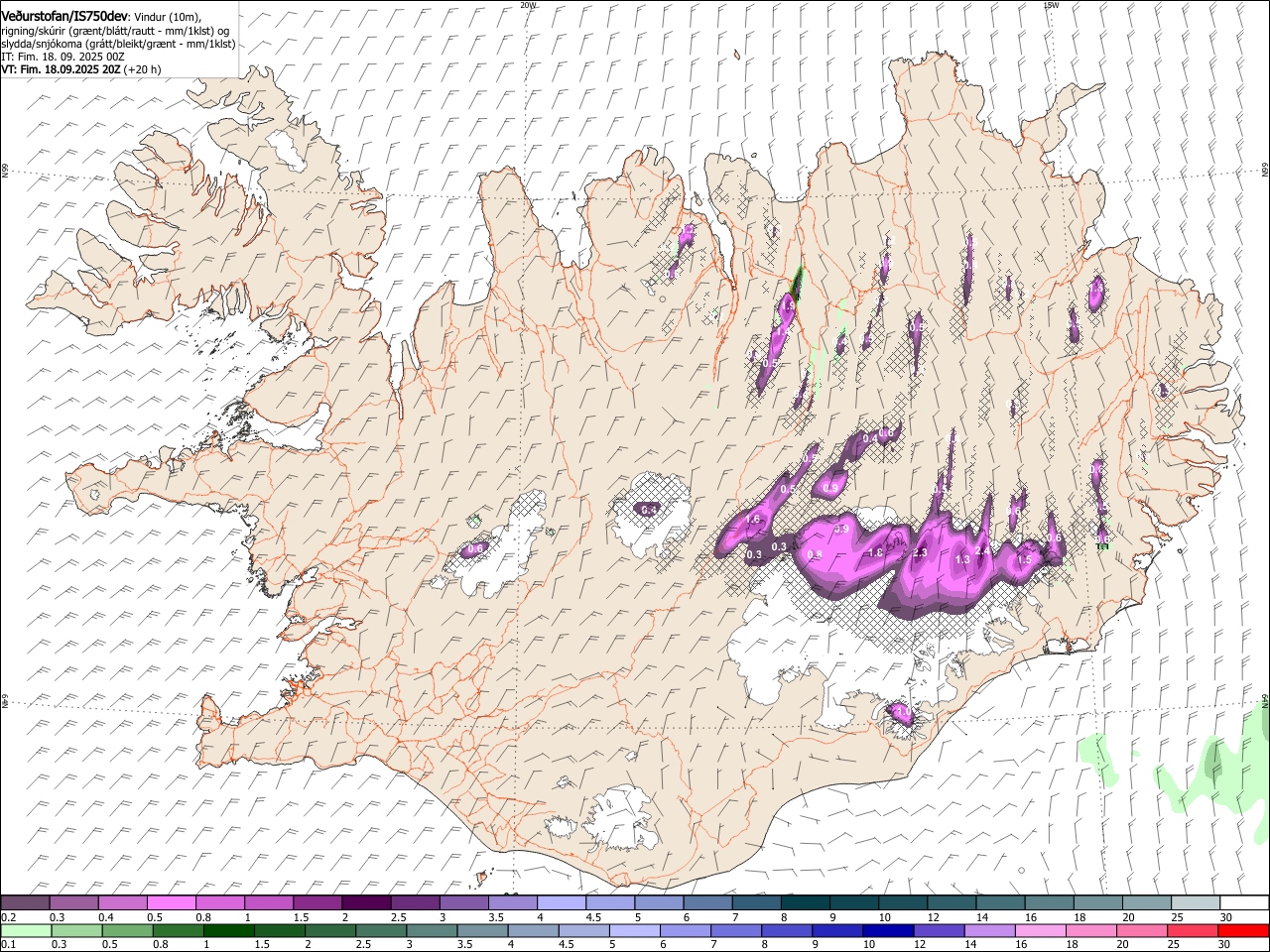Pick the light periwinkle 4 mm snow-scale swatch
This screenshot has height=952, width=1270.
tap(562, 903)
